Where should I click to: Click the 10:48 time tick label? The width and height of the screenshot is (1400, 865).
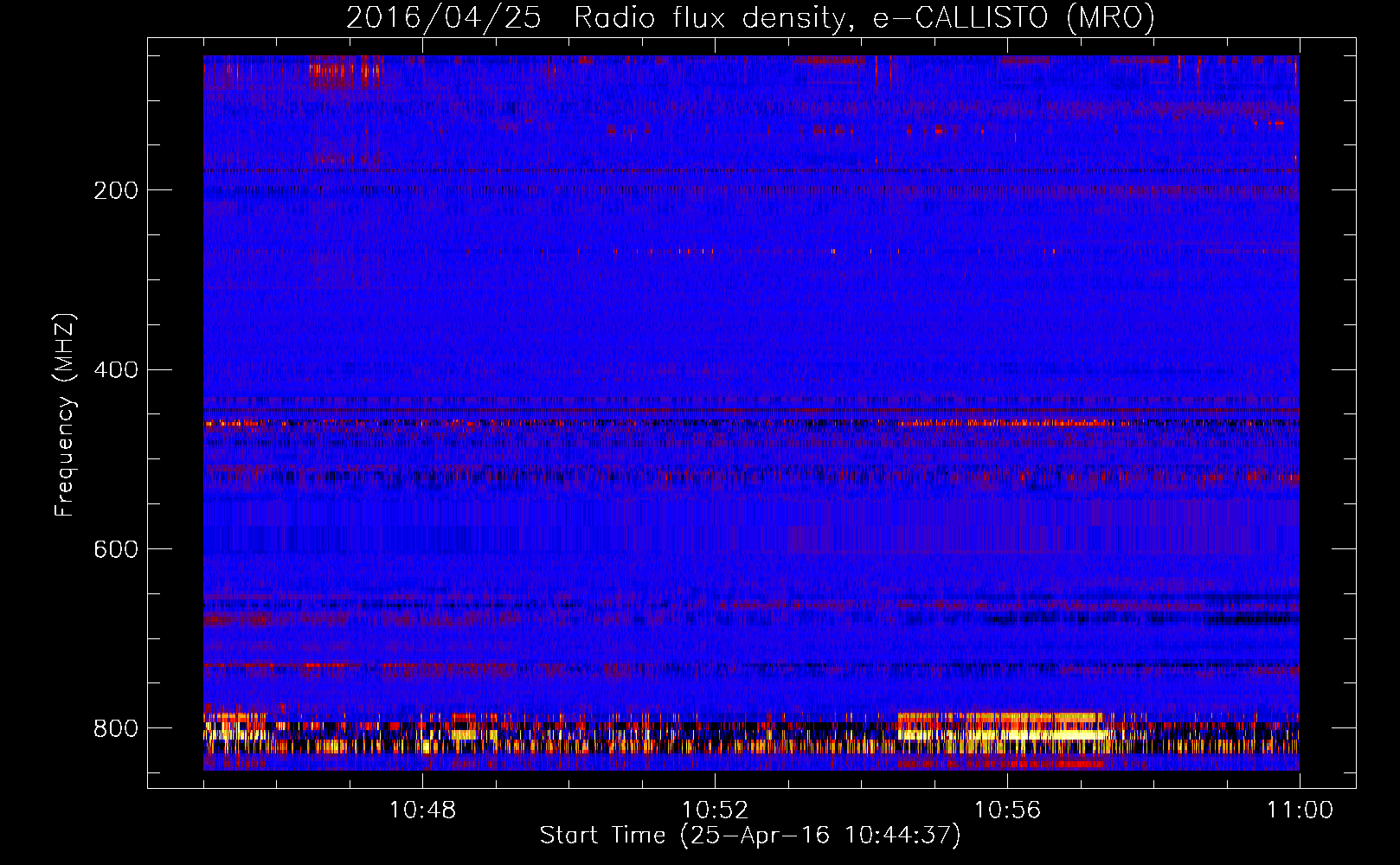(422, 811)
